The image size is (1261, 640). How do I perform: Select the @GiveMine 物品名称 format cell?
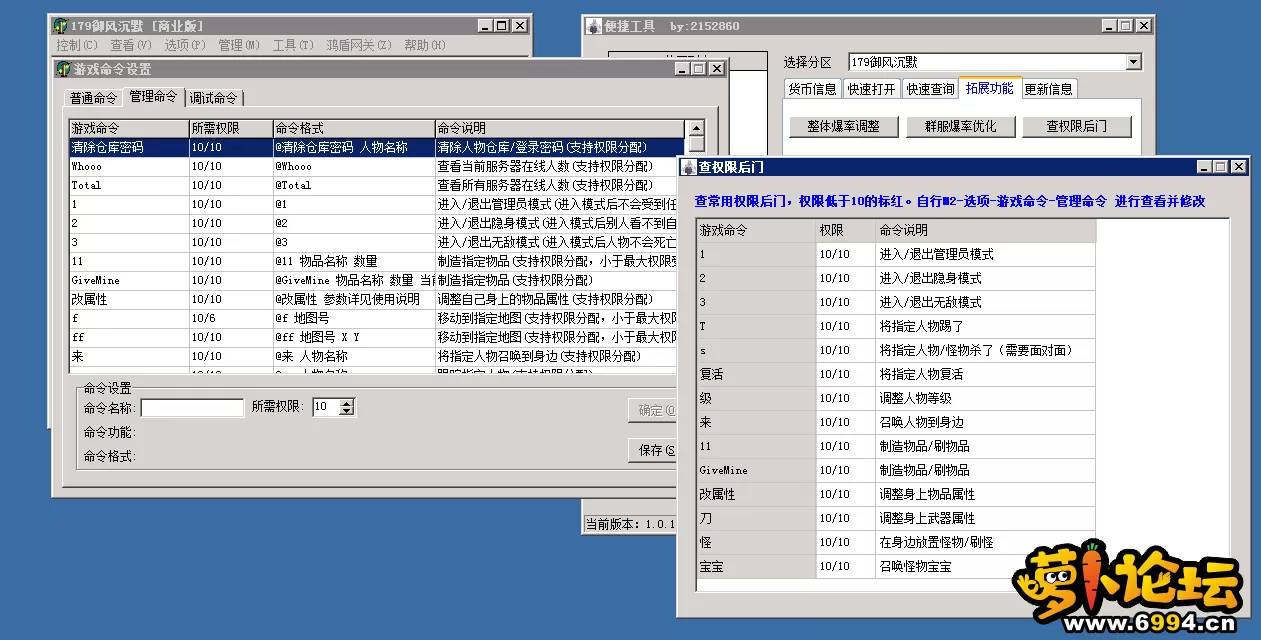point(353,280)
